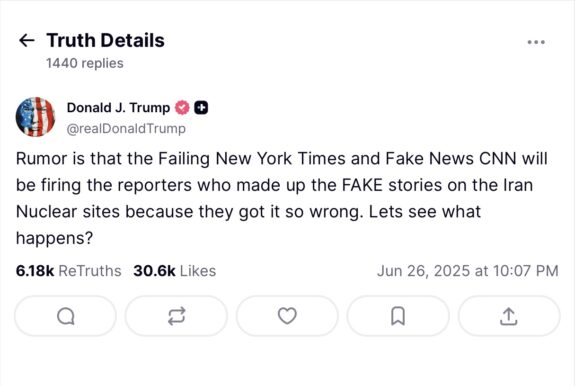Screen dimensions: 575x386
Task: View the 30.6k Likes list
Action: coord(175,271)
